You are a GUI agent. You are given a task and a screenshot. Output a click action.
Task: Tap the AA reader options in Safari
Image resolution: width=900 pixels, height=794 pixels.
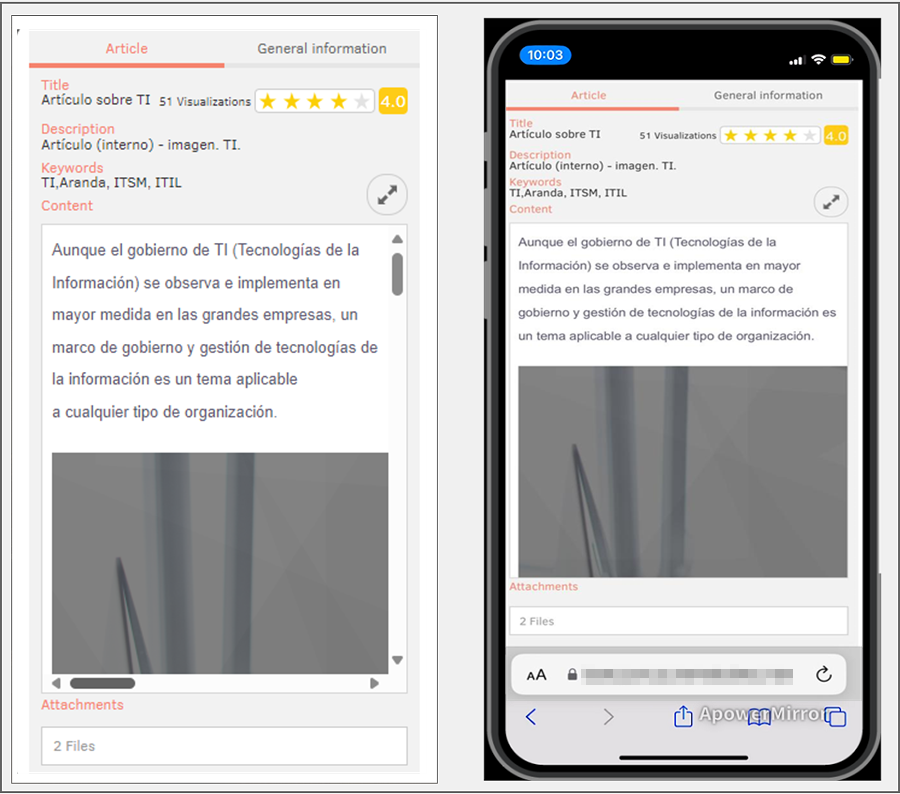point(536,675)
